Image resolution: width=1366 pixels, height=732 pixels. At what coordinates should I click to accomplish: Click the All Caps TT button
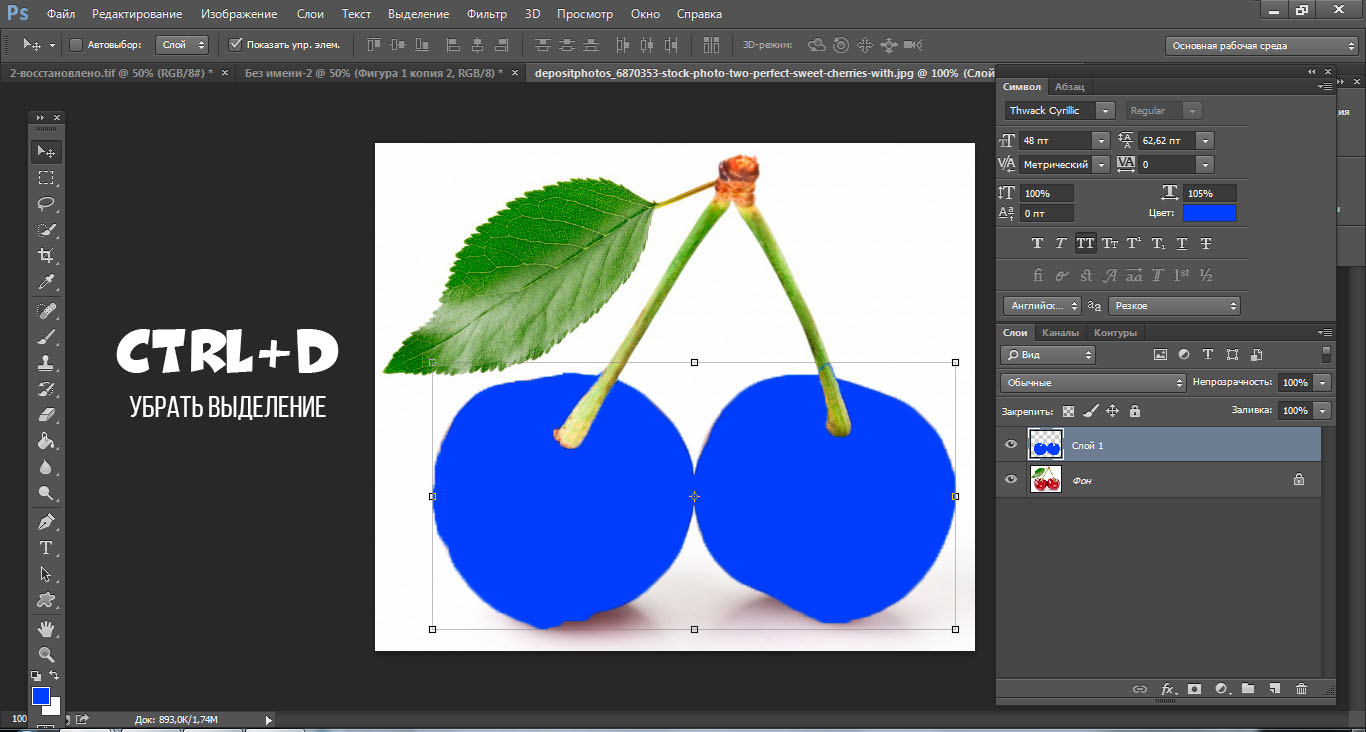pos(1085,243)
